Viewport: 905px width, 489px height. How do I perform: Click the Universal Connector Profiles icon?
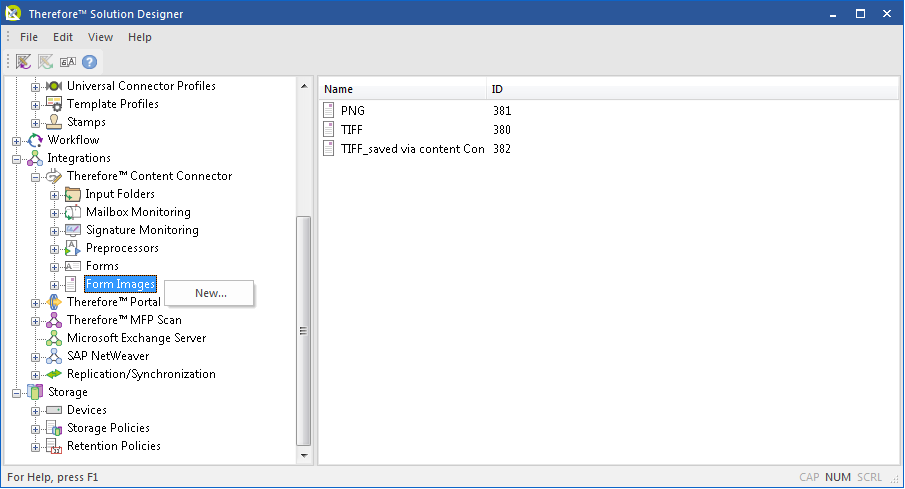click(x=54, y=86)
